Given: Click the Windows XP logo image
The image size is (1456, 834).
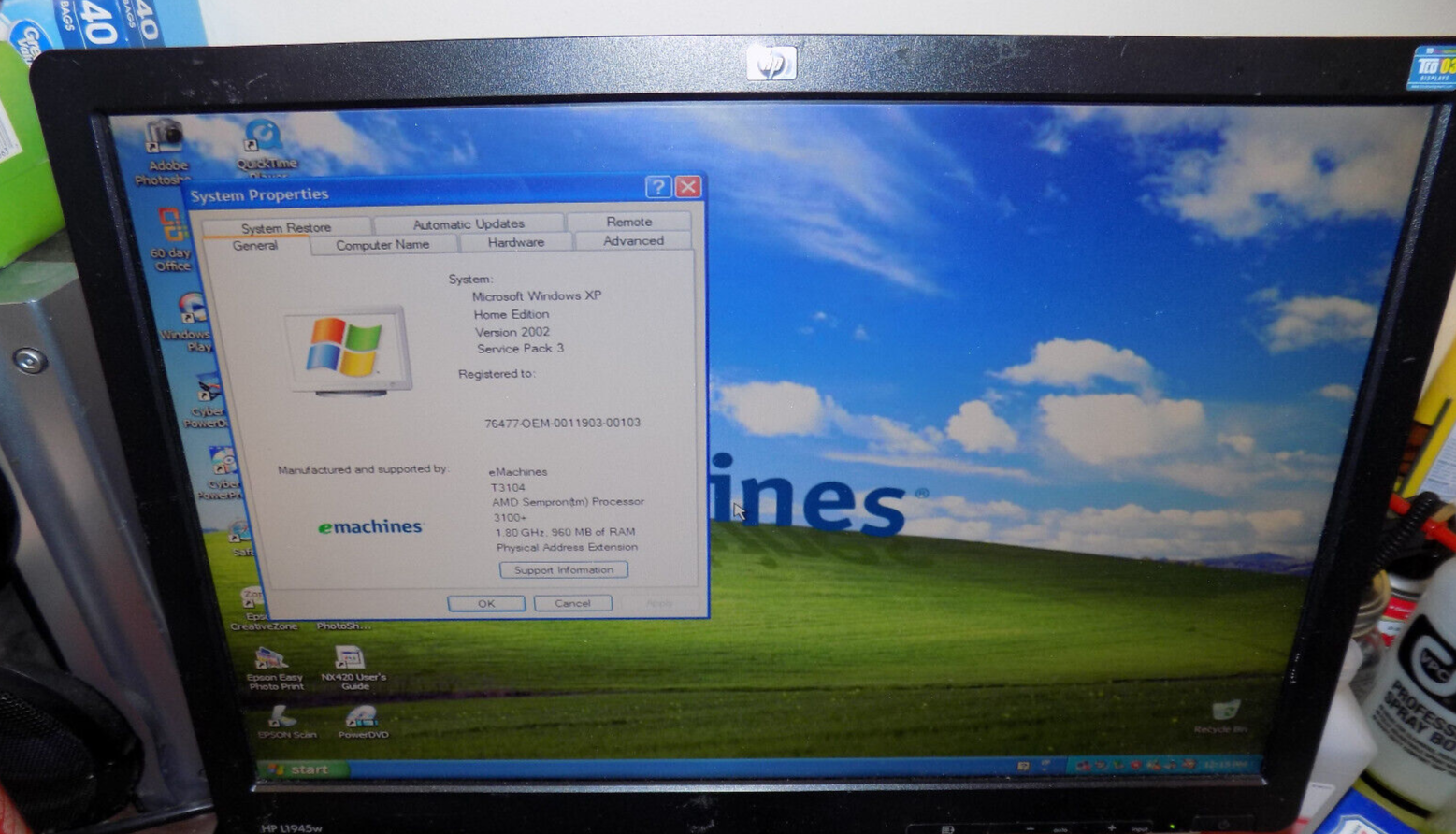Looking at the screenshot, I should (348, 350).
